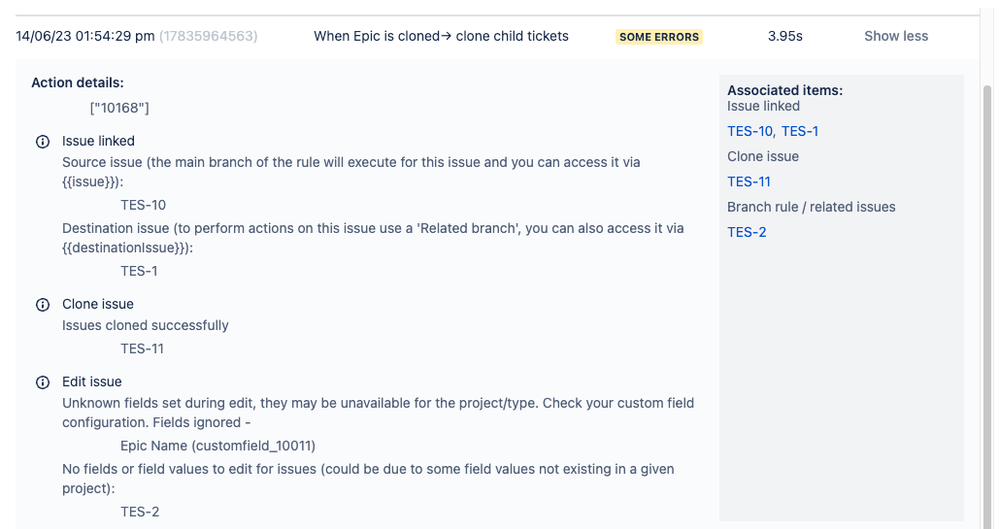
Task: Click the info icon beside Edit issue
Action: 43,382
